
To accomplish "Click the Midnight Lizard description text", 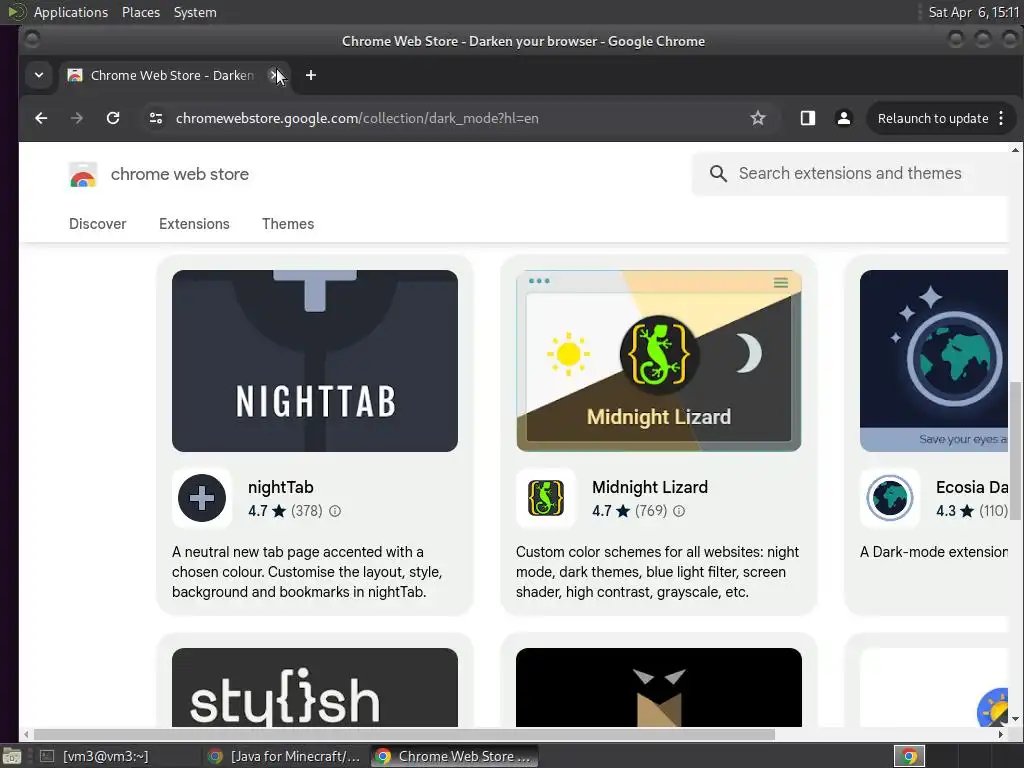I will [x=658, y=572].
